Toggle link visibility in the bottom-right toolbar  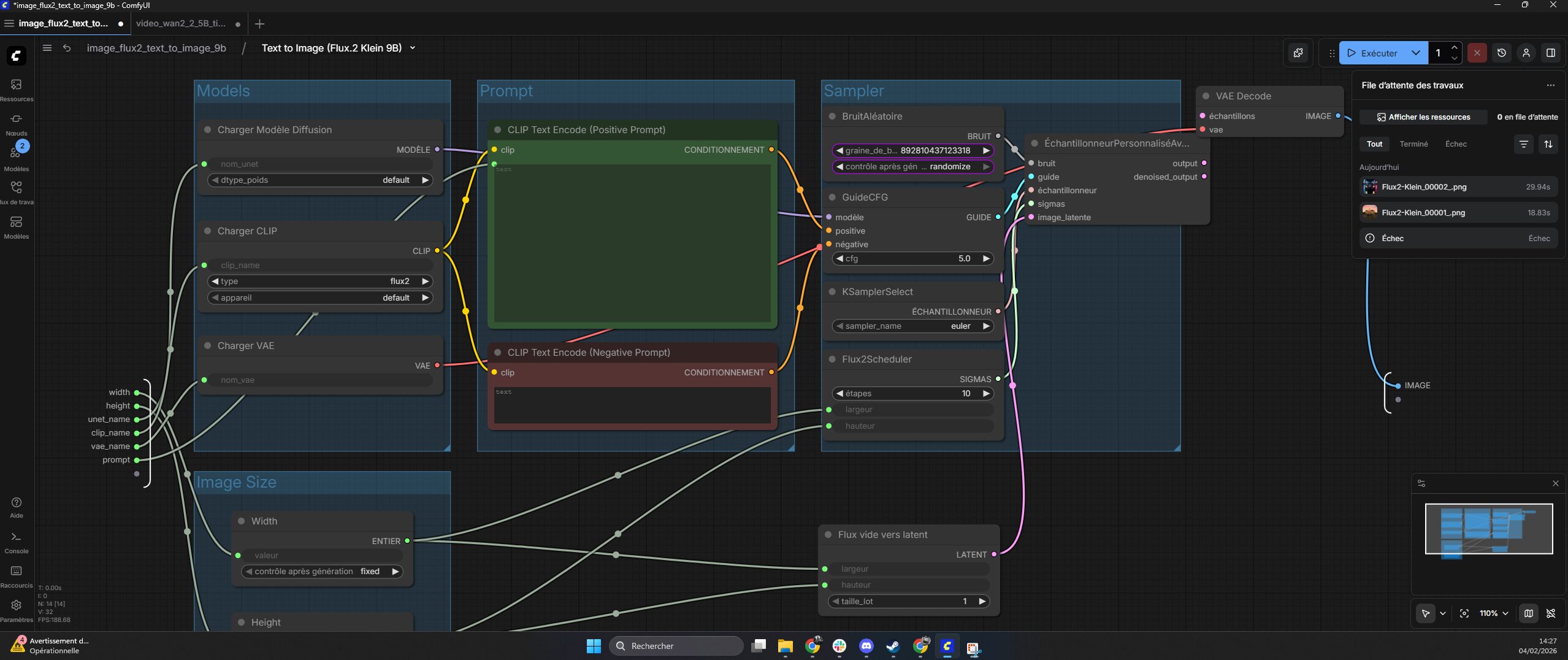(1551, 613)
